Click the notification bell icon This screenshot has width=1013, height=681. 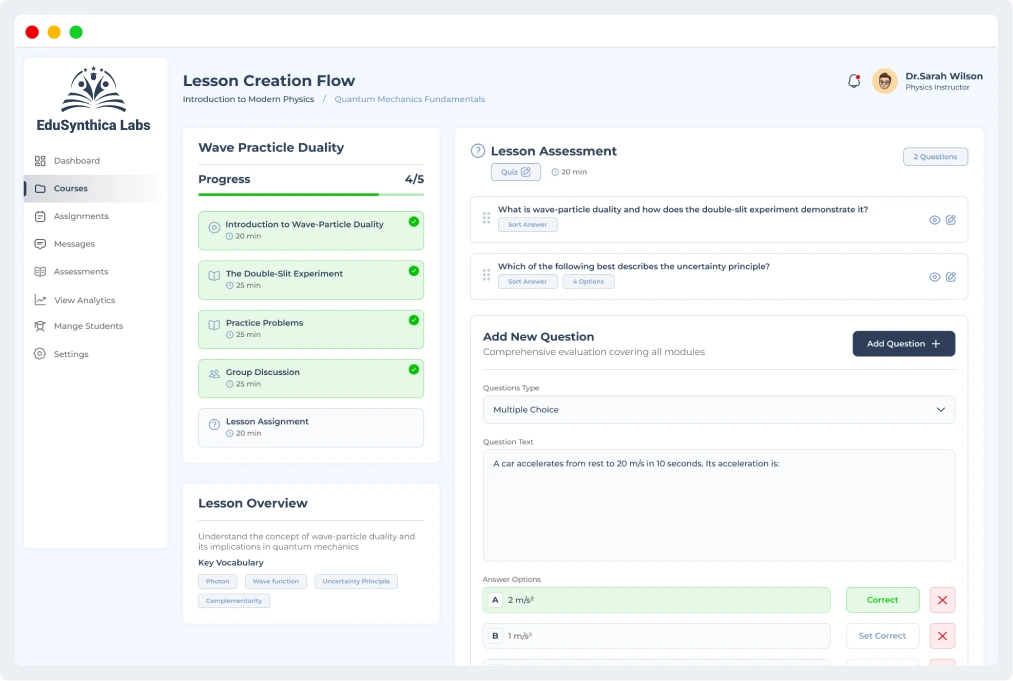pos(854,81)
